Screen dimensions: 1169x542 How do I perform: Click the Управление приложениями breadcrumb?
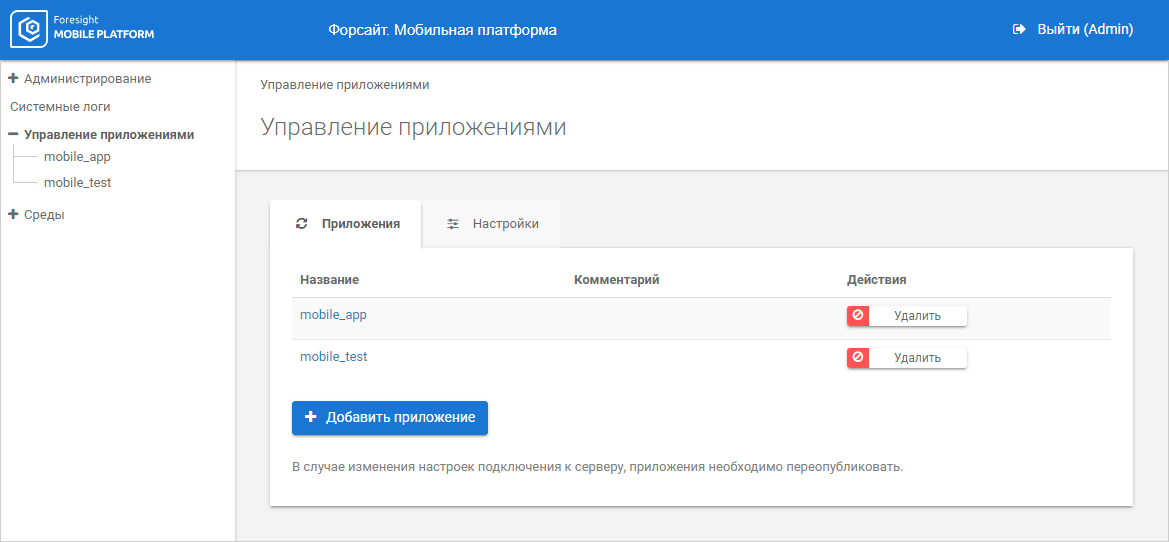pyautogui.click(x=344, y=84)
